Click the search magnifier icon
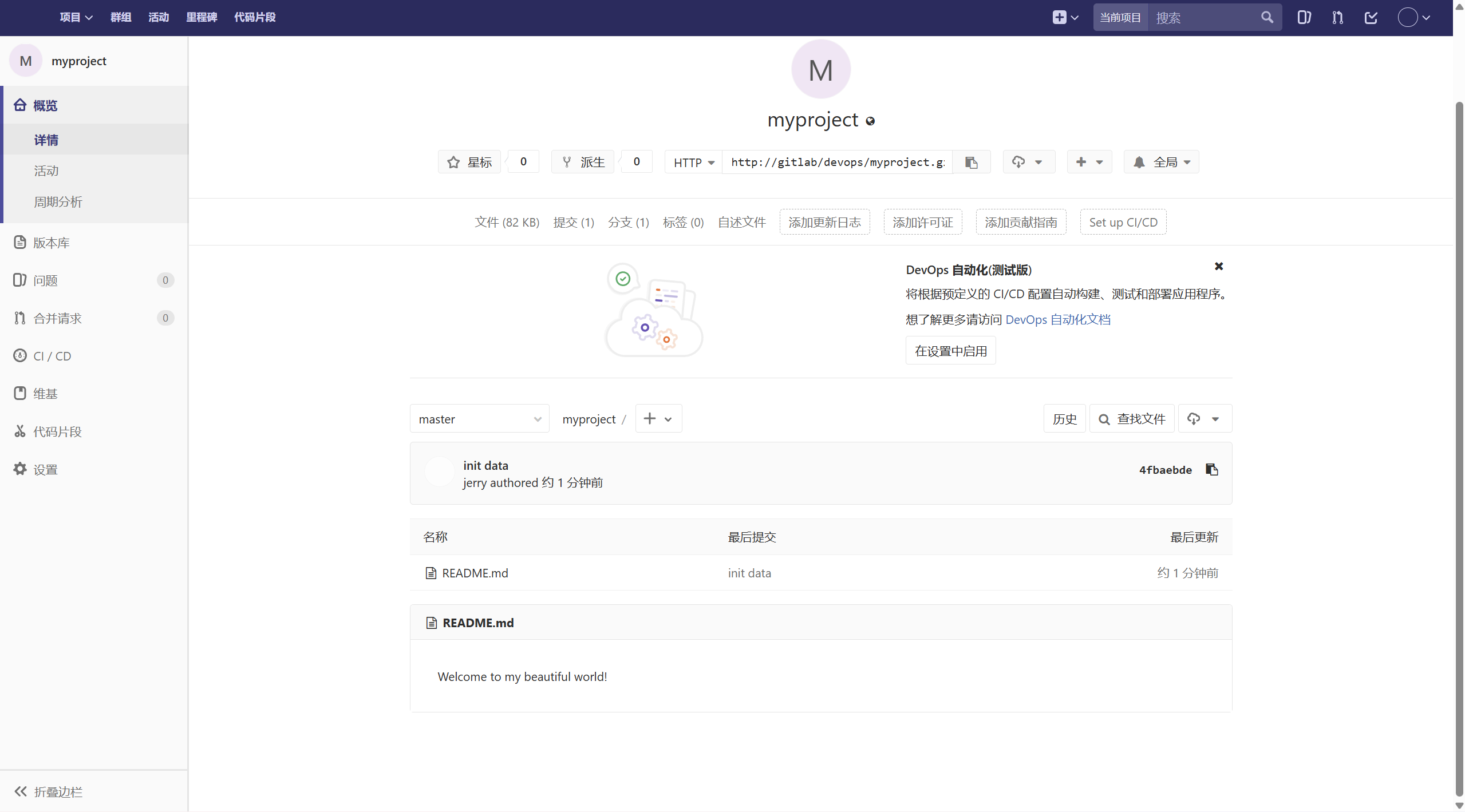This screenshot has height=812, width=1465. (1267, 17)
